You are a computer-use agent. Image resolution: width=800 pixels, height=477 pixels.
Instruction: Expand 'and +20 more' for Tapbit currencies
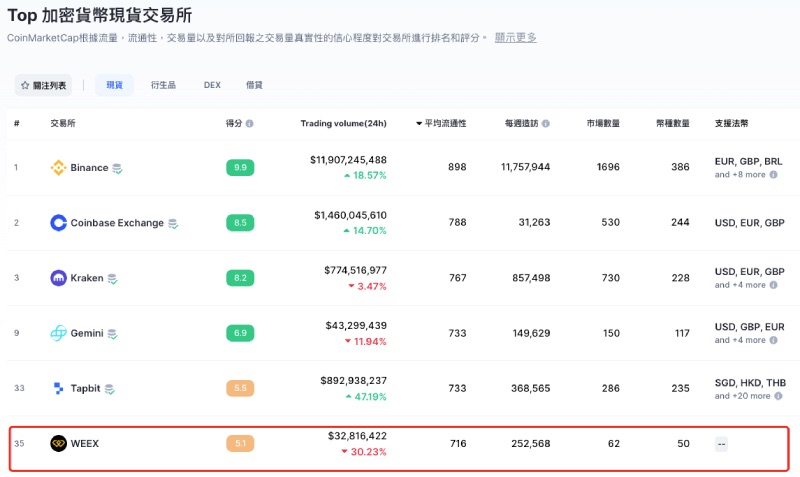pos(742,395)
